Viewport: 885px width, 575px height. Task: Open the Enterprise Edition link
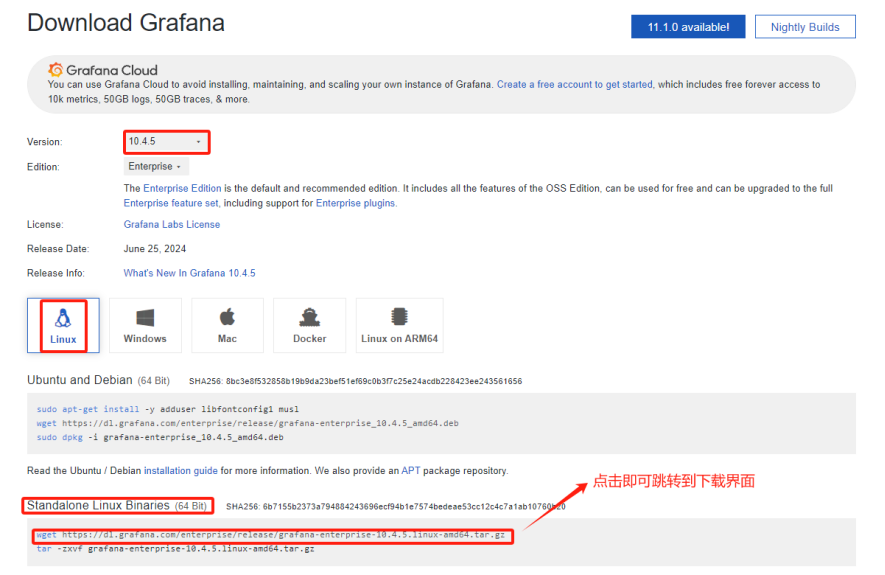(x=182, y=188)
